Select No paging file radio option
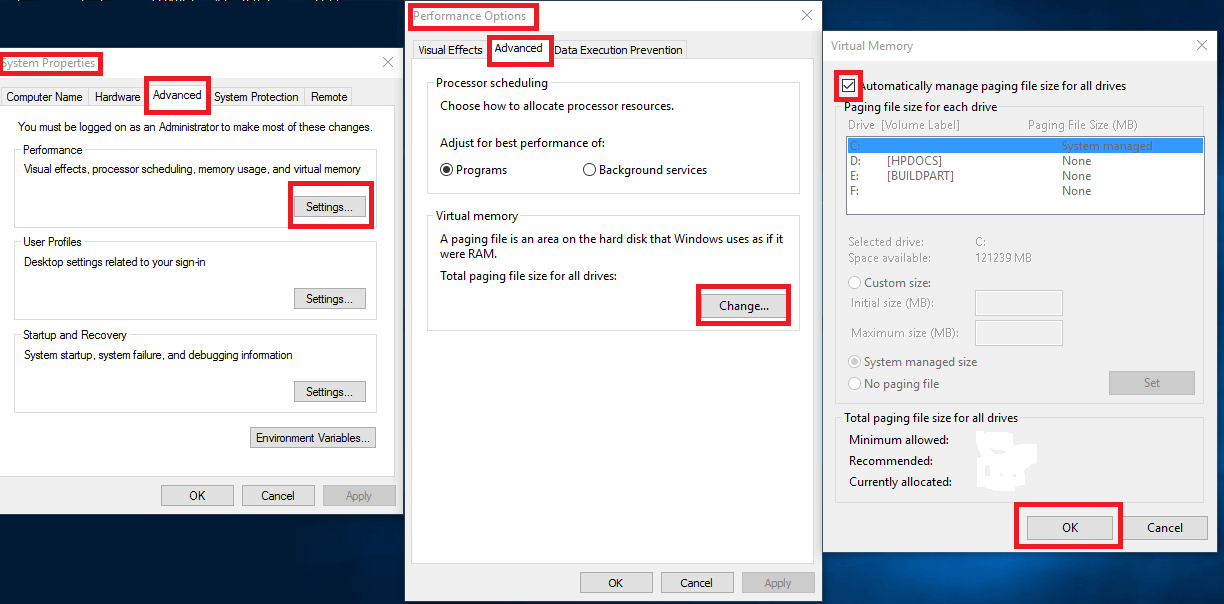Image resolution: width=1224 pixels, height=604 pixels. (894, 384)
